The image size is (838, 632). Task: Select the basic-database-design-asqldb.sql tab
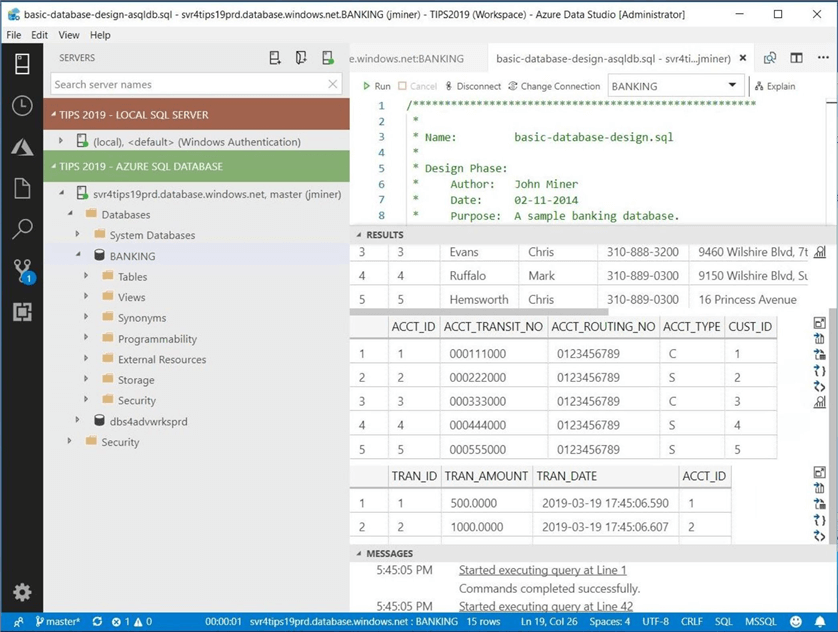click(x=613, y=58)
